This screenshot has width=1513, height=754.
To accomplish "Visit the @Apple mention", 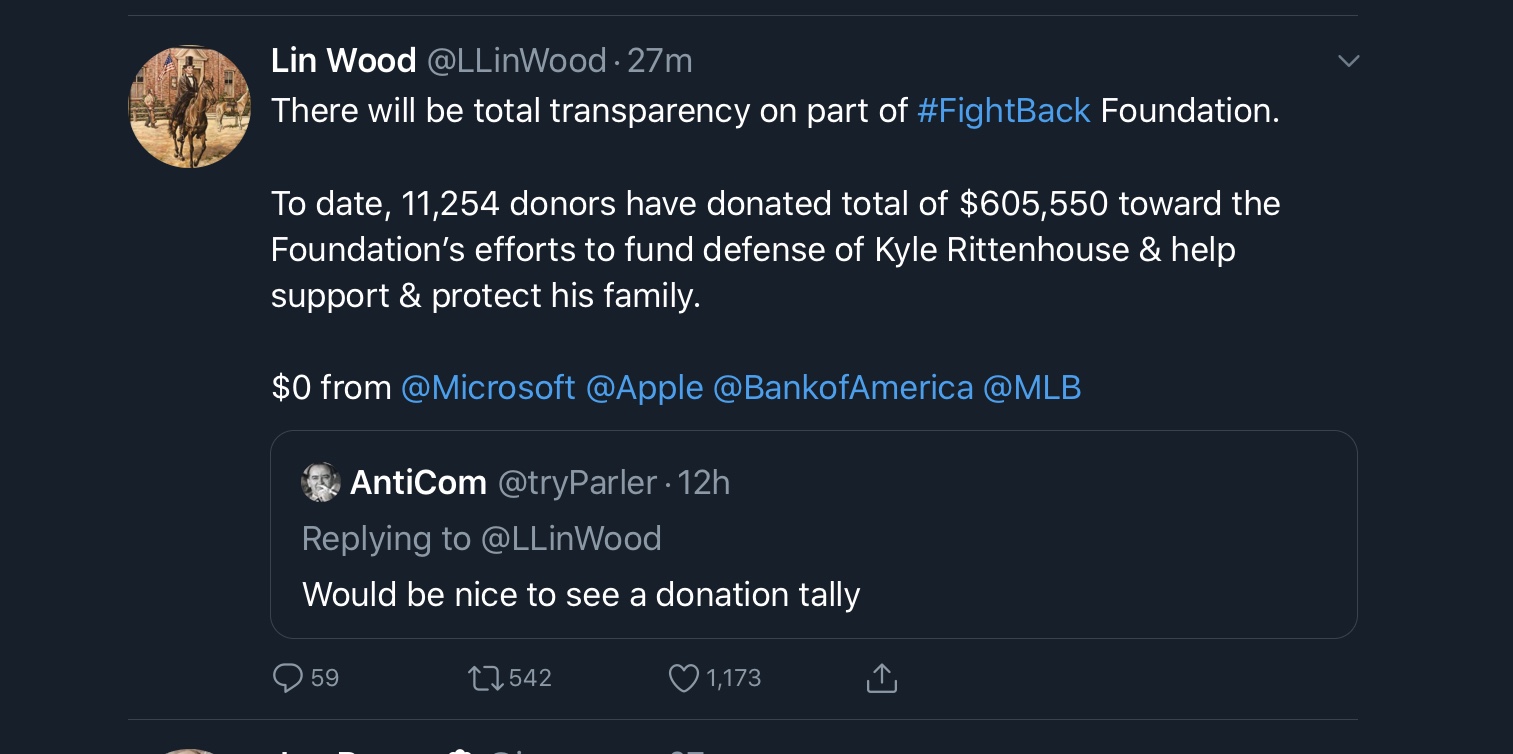I will pyautogui.click(x=644, y=388).
